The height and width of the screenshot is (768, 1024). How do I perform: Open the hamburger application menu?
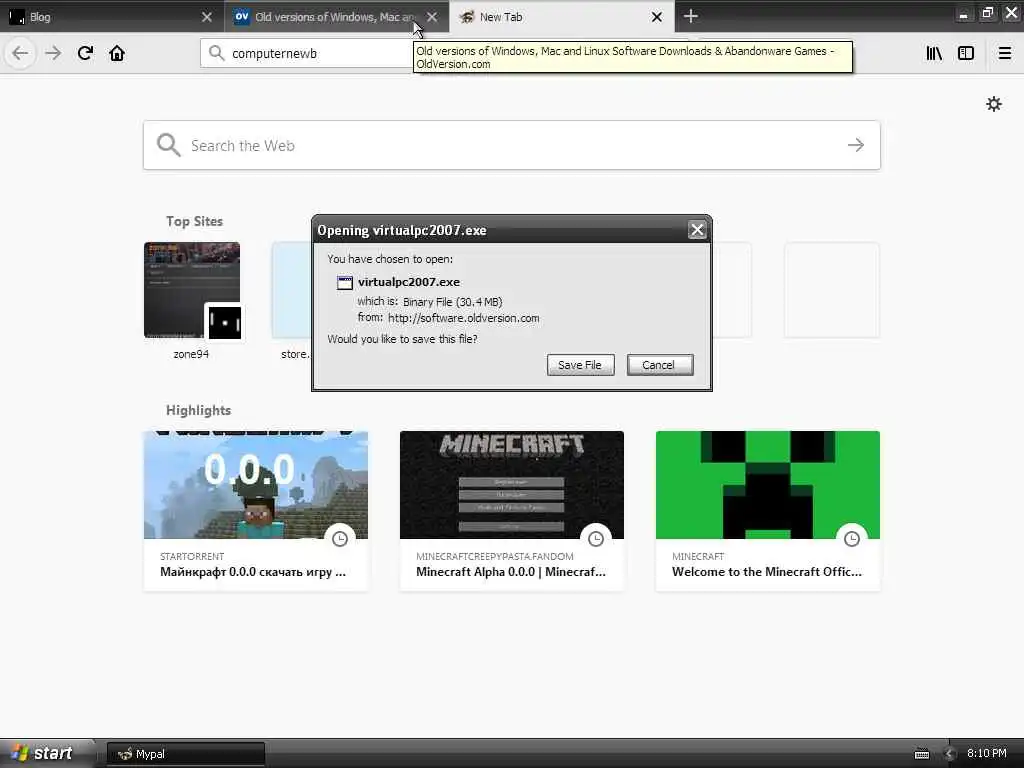(1005, 53)
